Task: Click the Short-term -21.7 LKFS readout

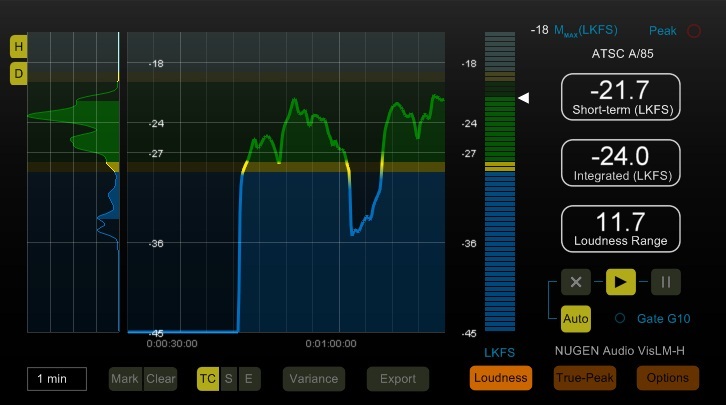Action: [621, 97]
